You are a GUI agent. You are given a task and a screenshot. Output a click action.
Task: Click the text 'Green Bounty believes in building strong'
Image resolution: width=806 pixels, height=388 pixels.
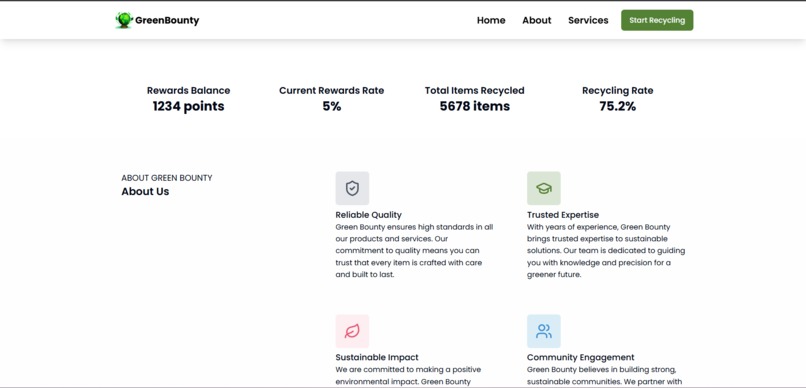(x=601, y=369)
